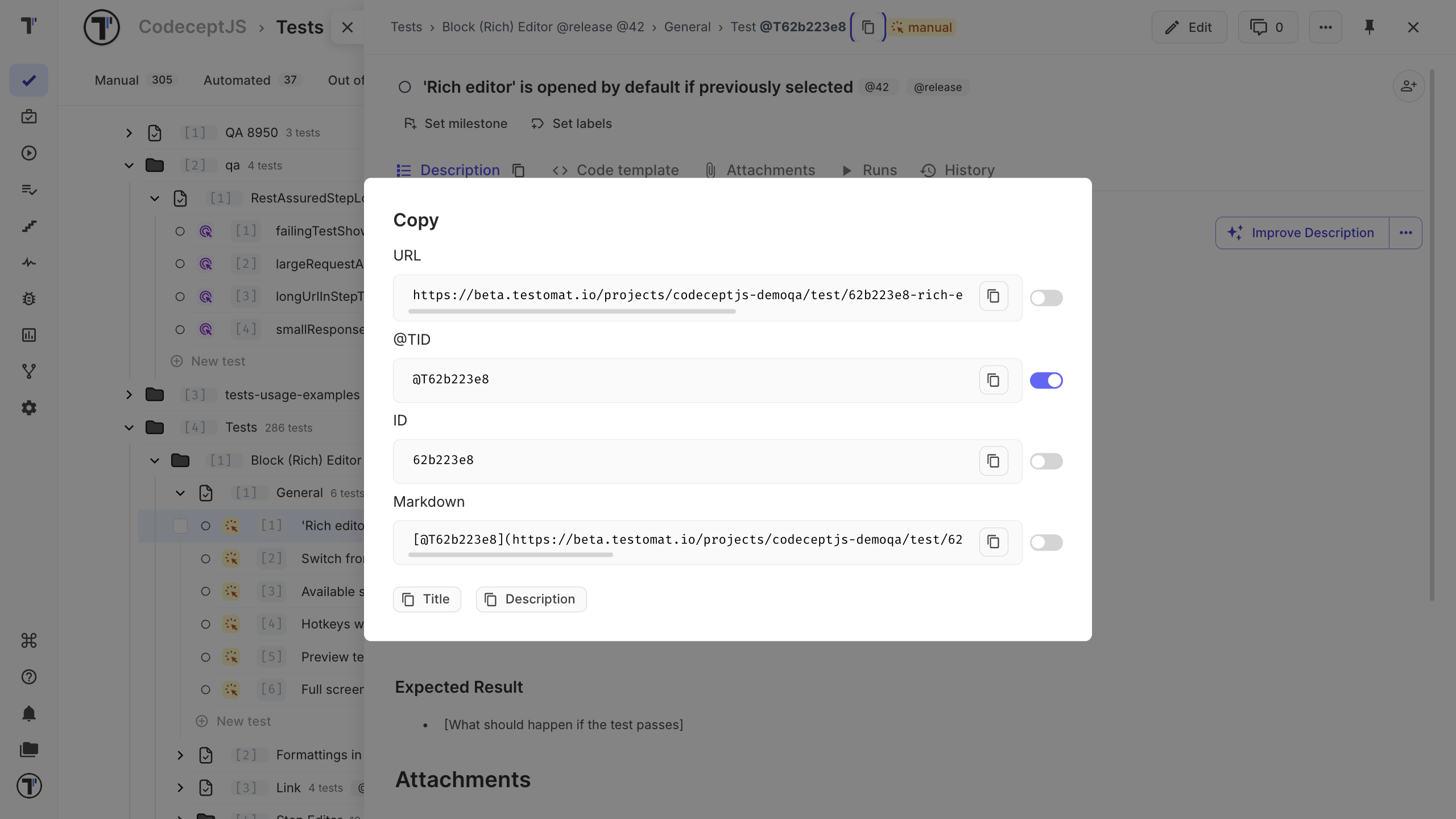1456x819 pixels.
Task: Copy the test Title button
Action: (427, 599)
